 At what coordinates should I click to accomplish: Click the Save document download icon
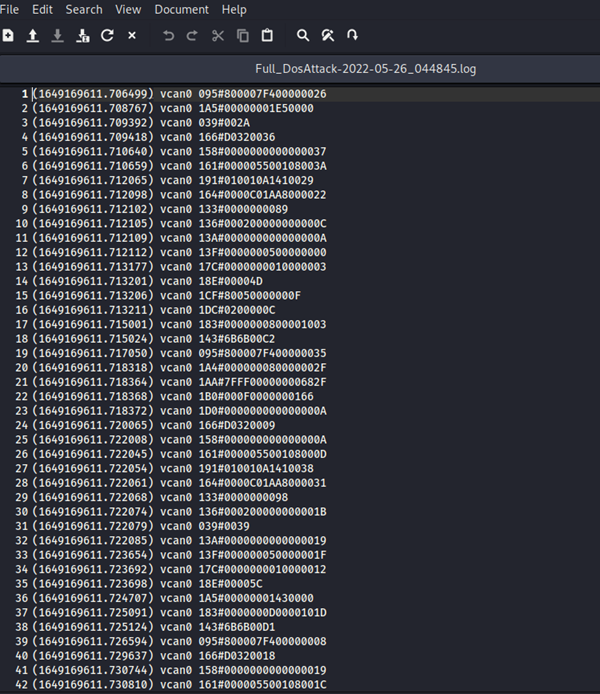[x=58, y=35]
